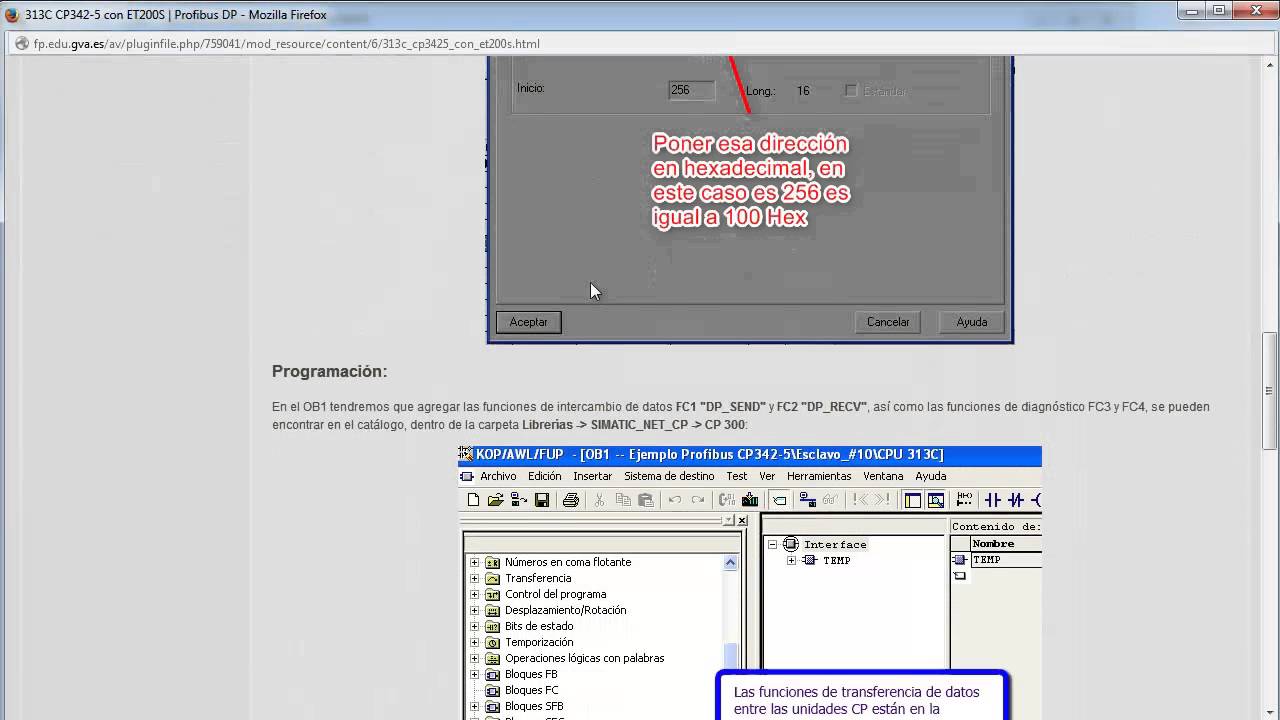Click the Firefox logo in the title bar

pos(12,15)
